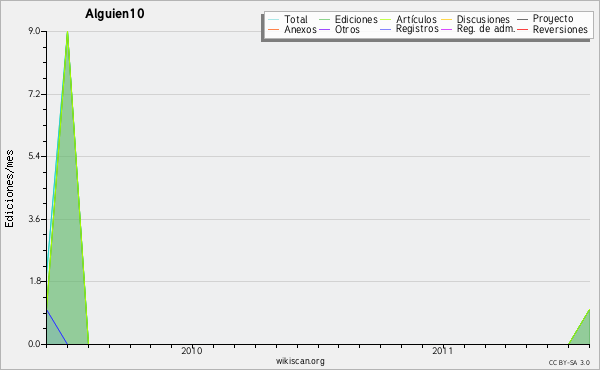
Task: Click the 1.8 y-axis label
Action: [x=34, y=281]
